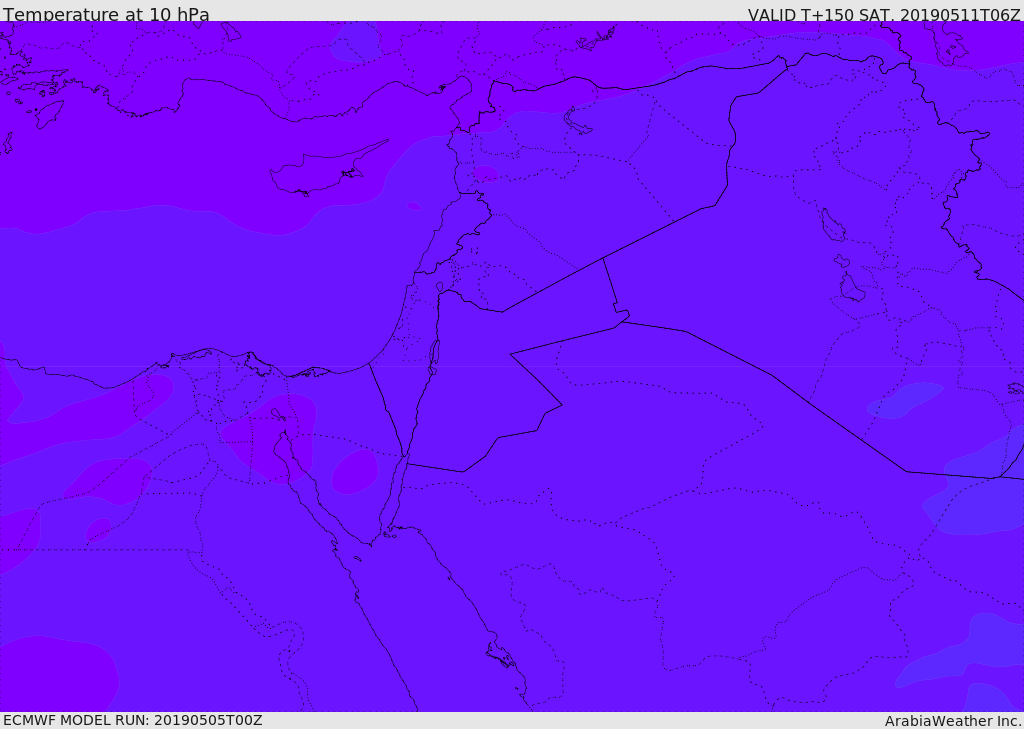Click the island of Cyprus on the map
The height and width of the screenshot is (729, 1024).
click(327, 170)
